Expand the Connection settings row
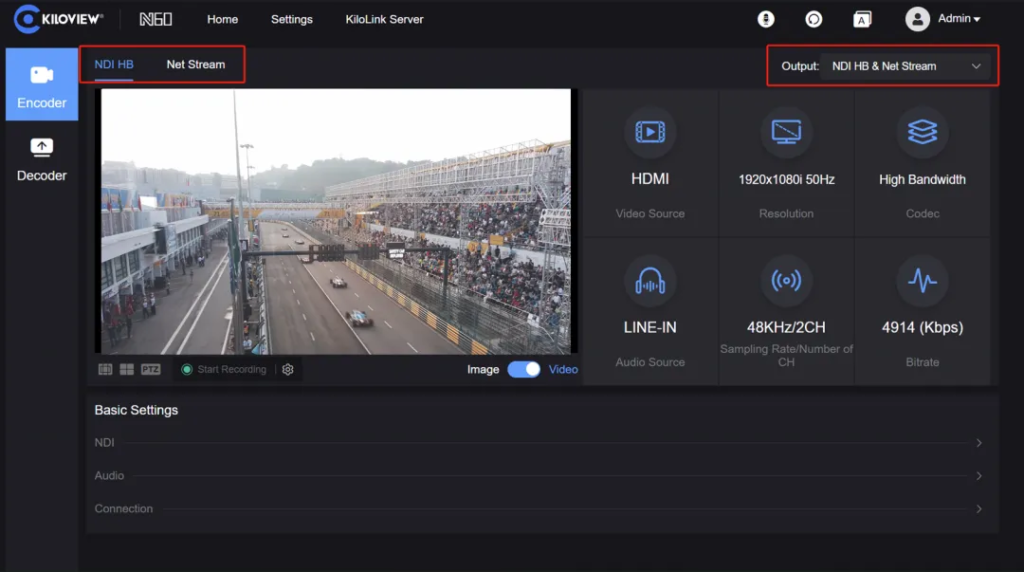1024x572 pixels. tap(539, 509)
